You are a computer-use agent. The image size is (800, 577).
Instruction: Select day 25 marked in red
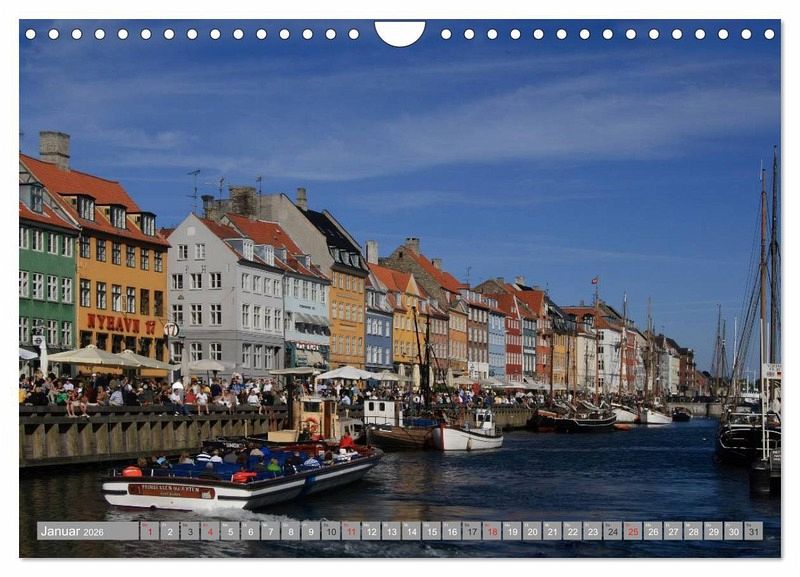click(x=633, y=531)
